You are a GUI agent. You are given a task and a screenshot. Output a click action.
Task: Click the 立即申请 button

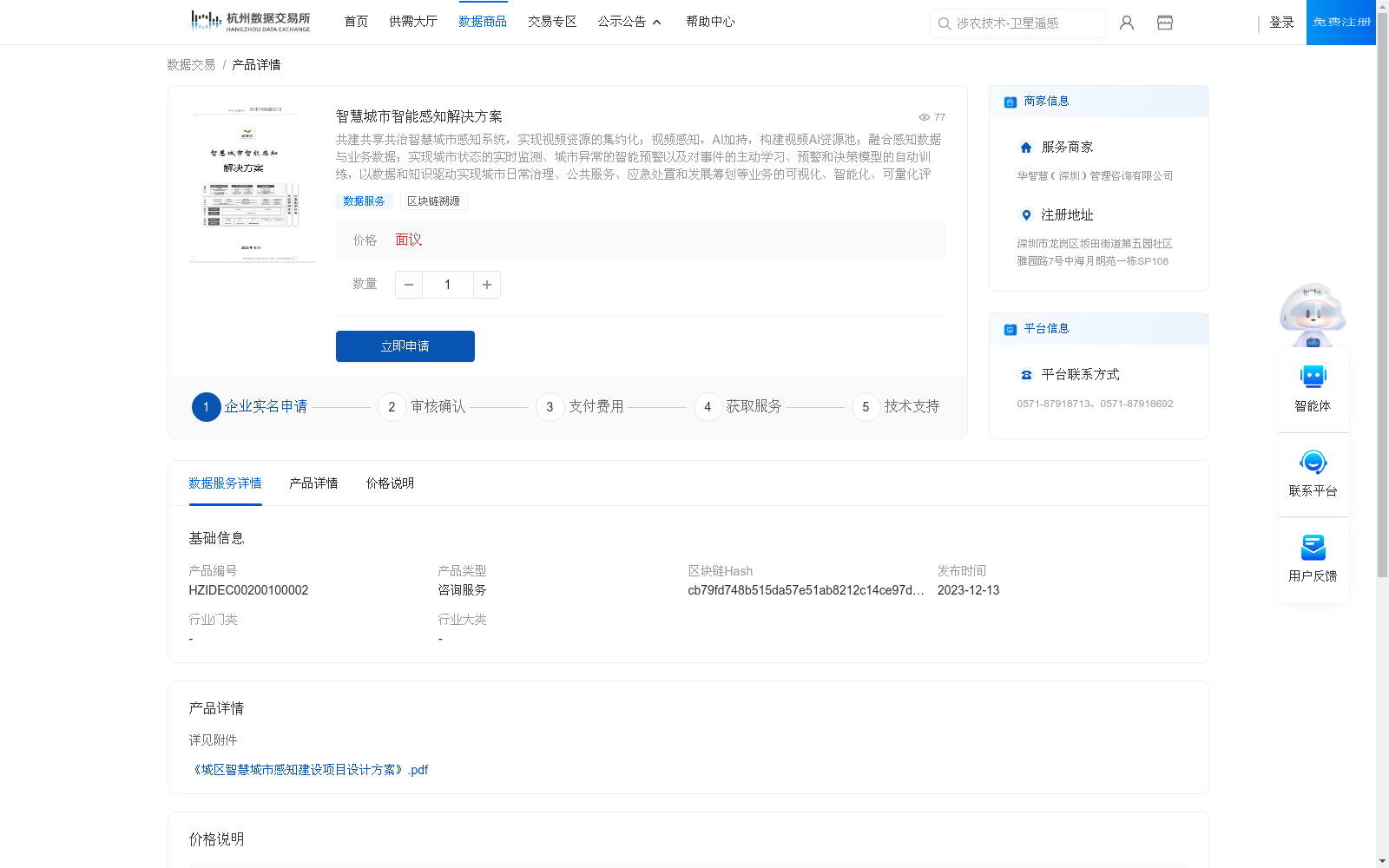click(x=405, y=346)
